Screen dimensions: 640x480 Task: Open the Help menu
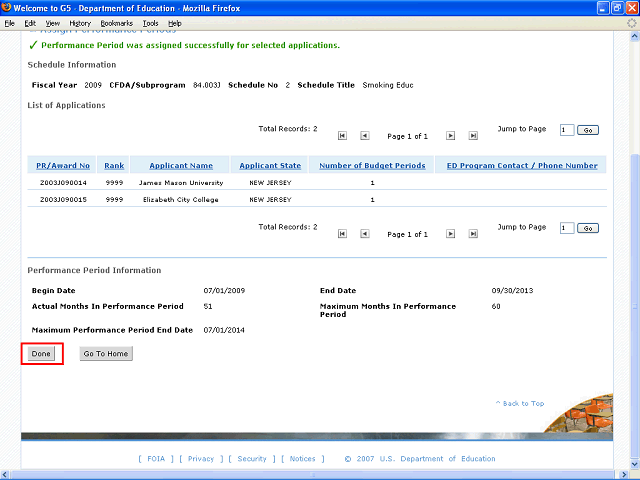(175, 23)
